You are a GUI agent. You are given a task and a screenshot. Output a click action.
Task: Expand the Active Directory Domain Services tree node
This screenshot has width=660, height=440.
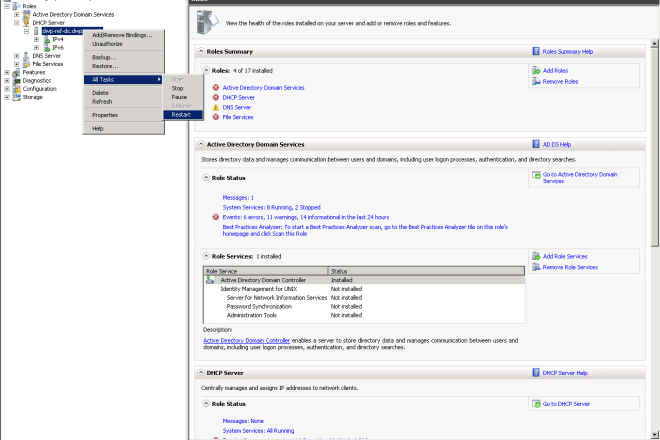point(16,14)
